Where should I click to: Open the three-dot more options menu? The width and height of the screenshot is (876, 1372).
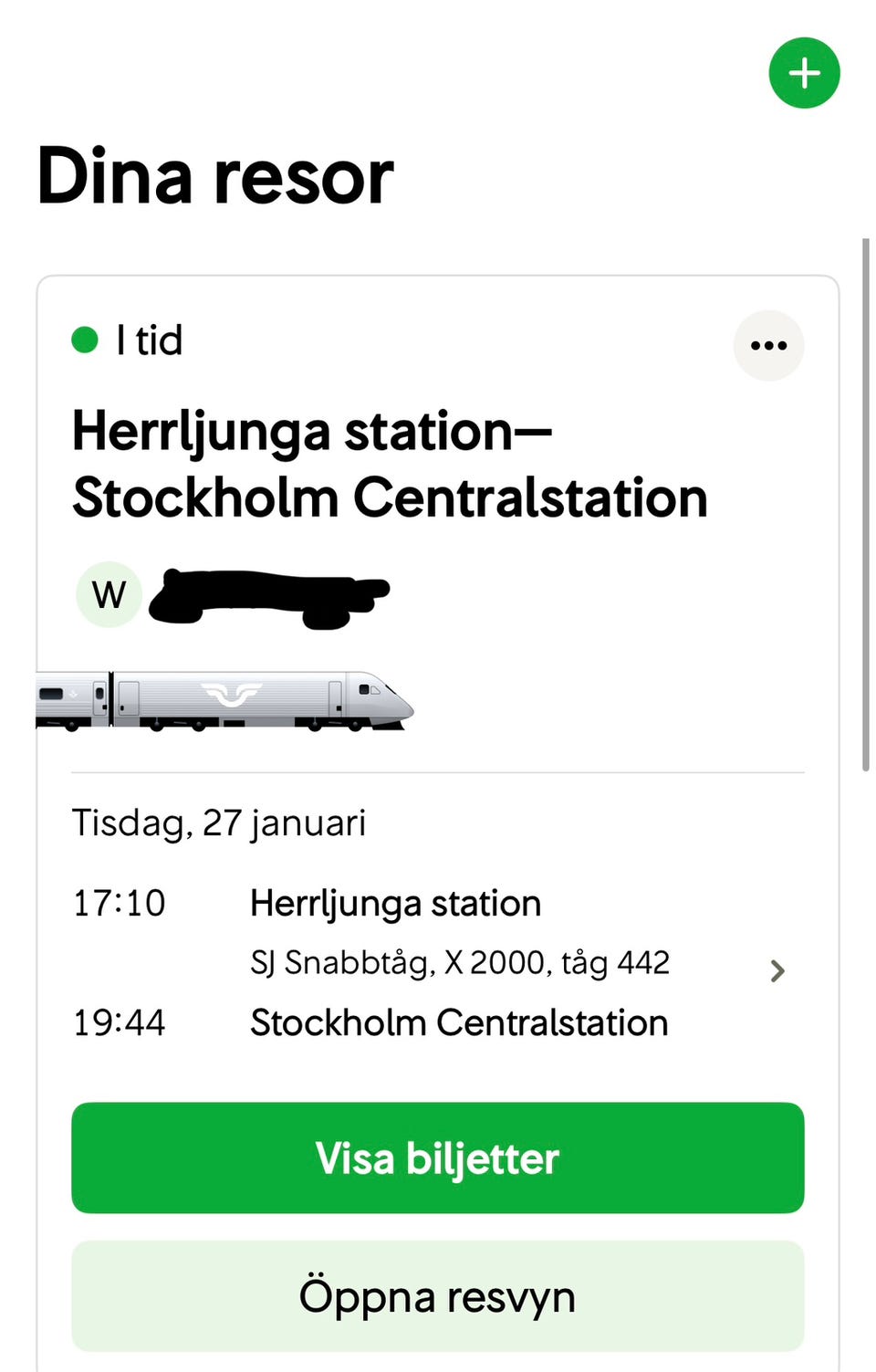pyautogui.click(x=768, y=345)
